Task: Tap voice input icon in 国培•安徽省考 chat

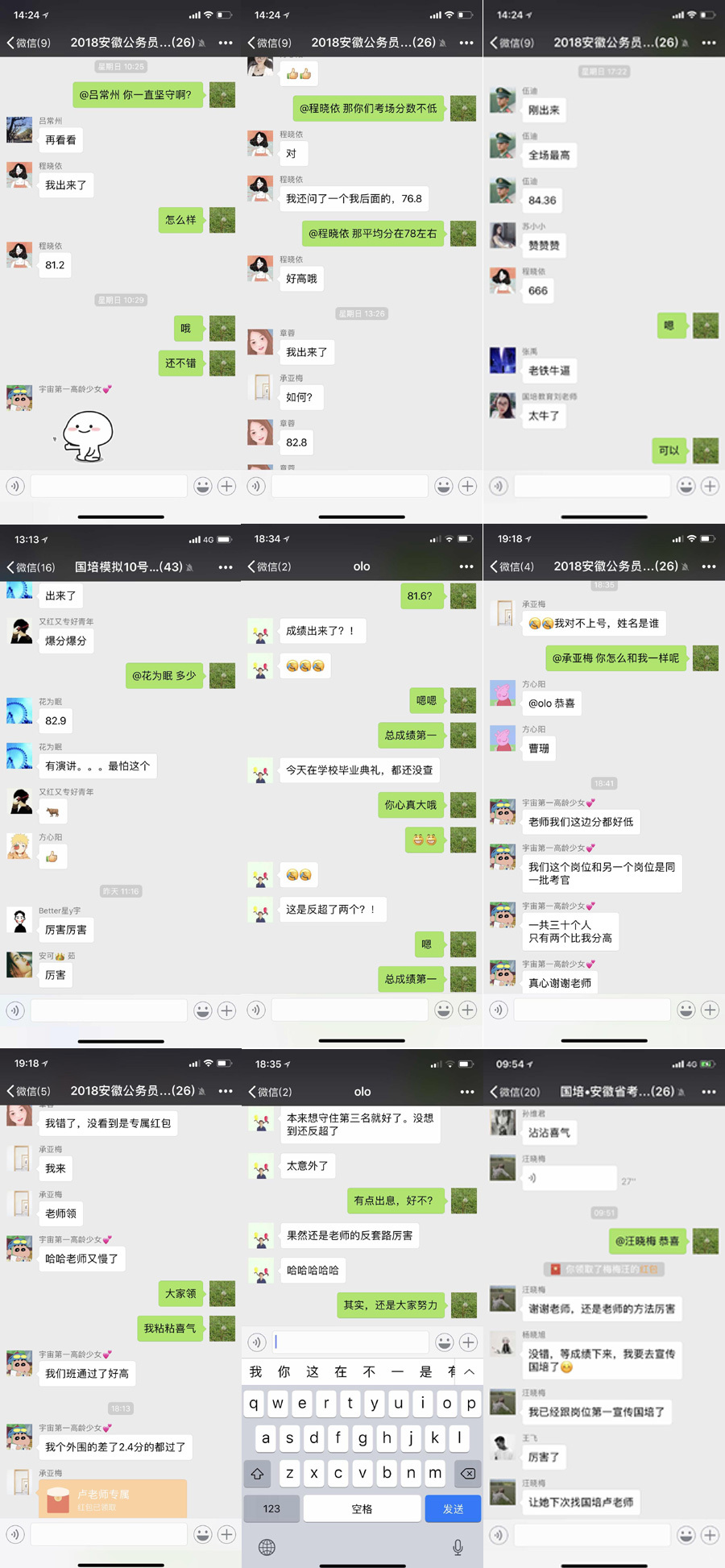Action: click(x=499, y=1534)
